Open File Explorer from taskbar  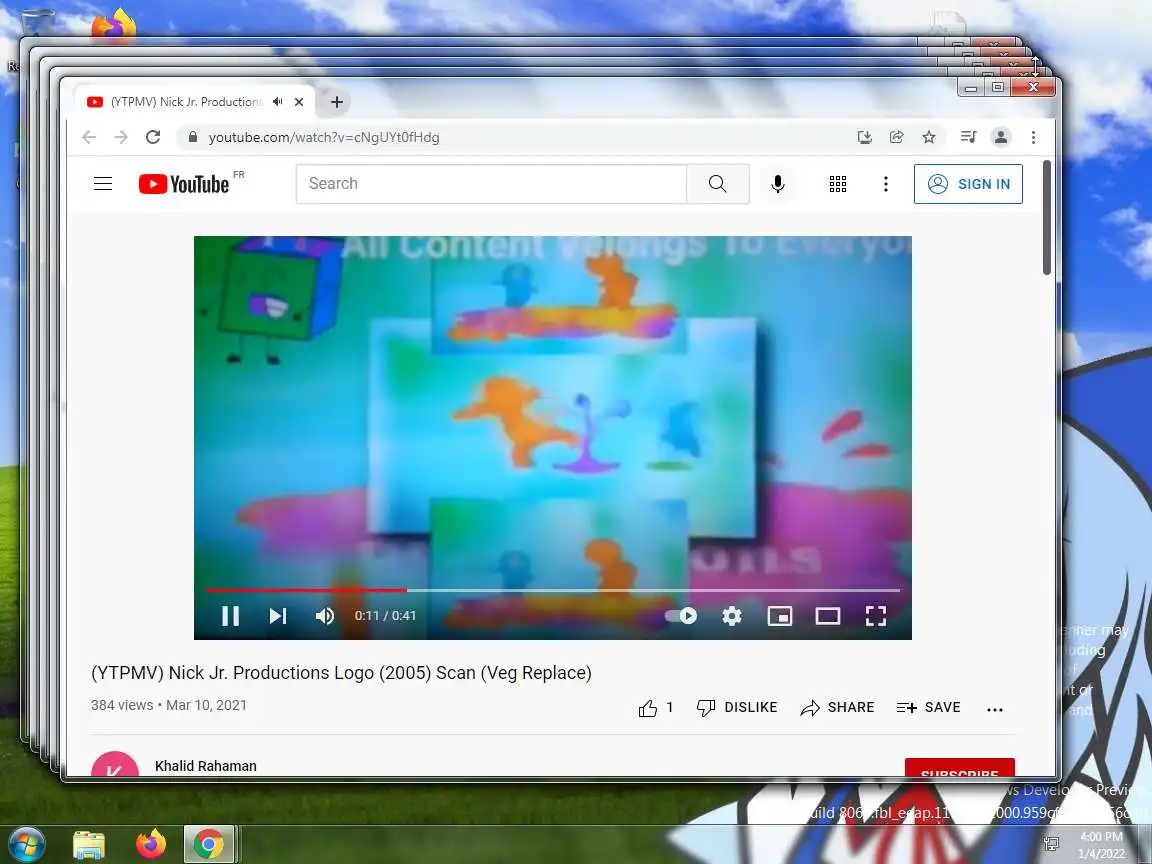(x=89, y=844)
